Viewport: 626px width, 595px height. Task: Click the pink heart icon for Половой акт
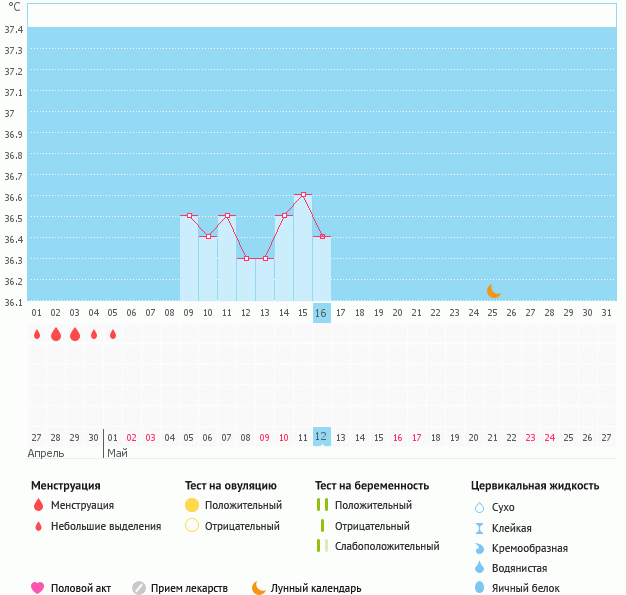tap(38, 588)
